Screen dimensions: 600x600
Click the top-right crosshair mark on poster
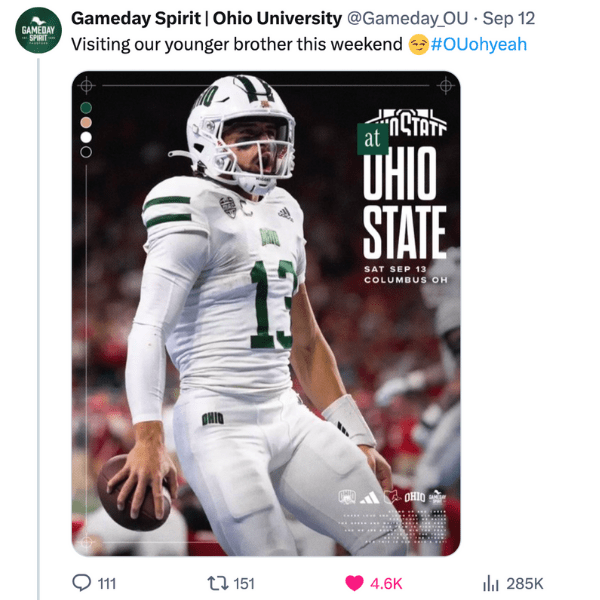click(445, 86)
